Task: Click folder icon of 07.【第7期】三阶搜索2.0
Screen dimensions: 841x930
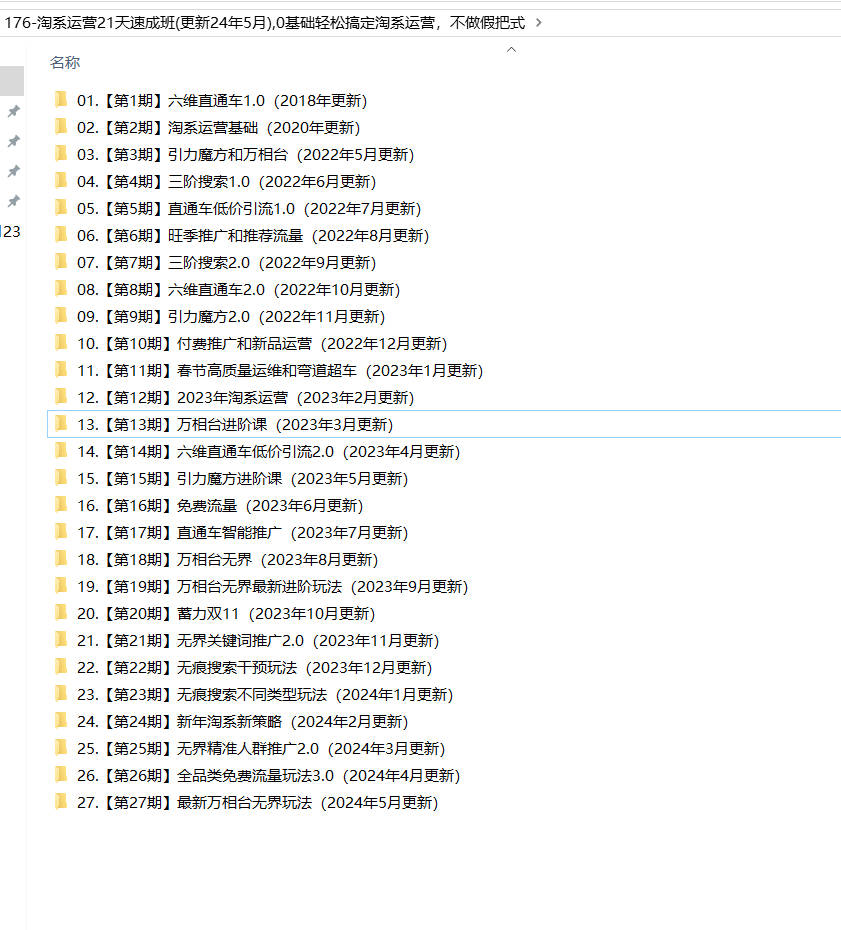Action: coord(61,262)
